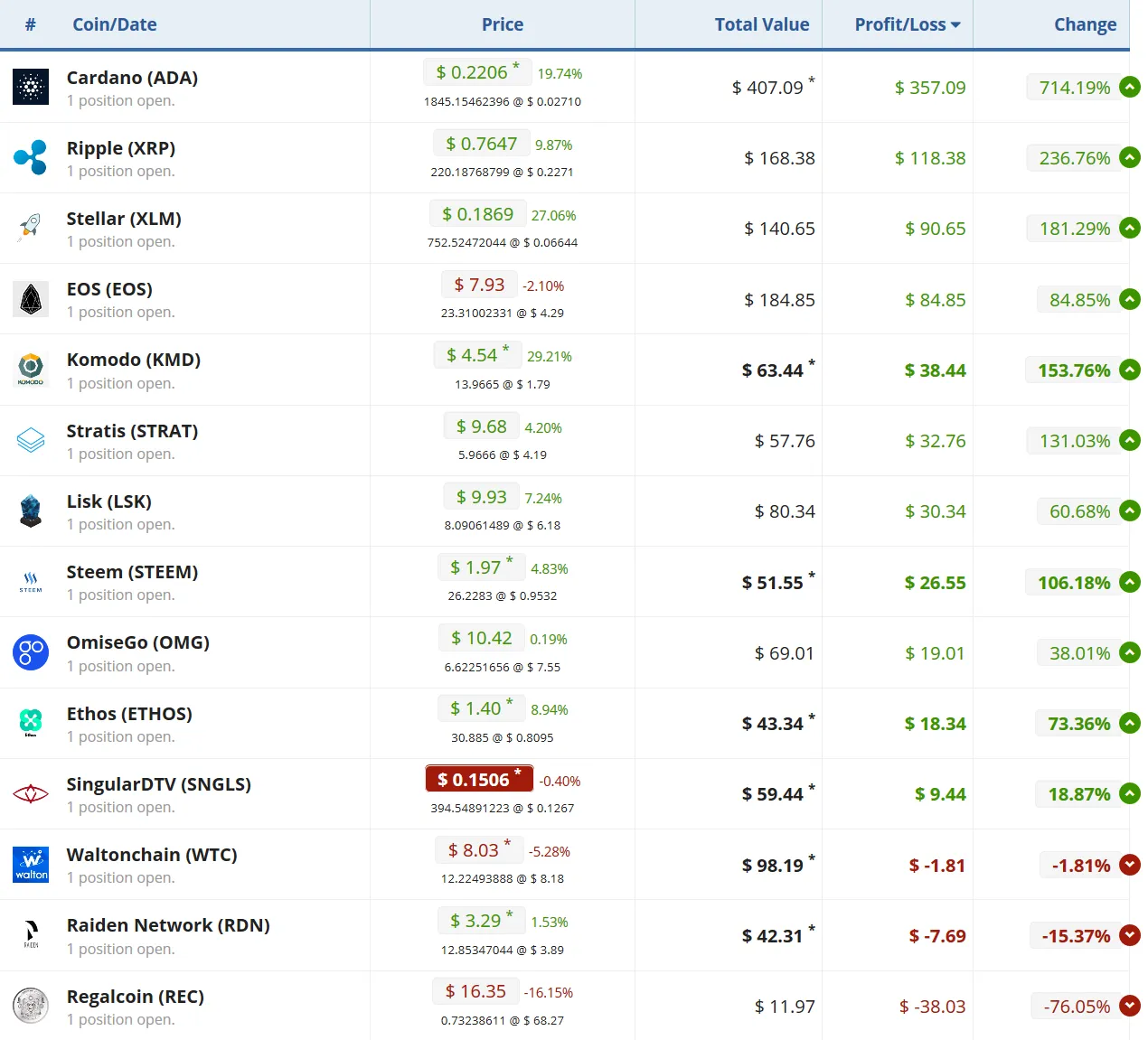Viewport: 1148px width, 1040px height.
Task: Click the green up arrow beside 18.87%
Action: pyautogui.click(x=1130, y=794)
